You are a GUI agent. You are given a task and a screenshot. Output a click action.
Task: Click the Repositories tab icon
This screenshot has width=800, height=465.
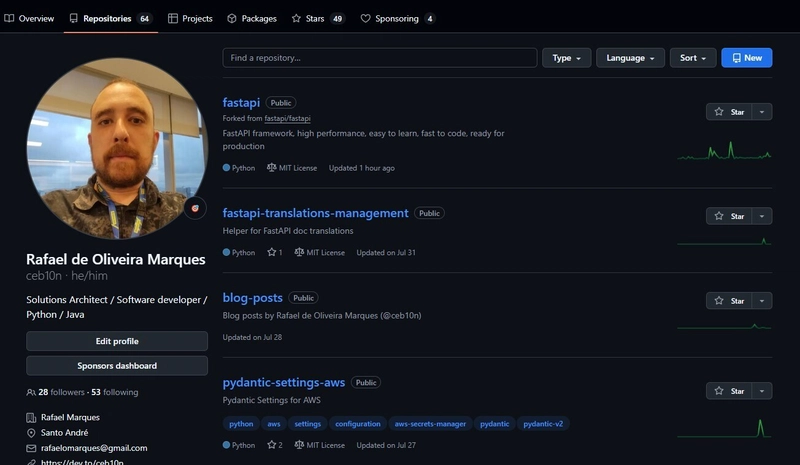click(x=73, y=18)
